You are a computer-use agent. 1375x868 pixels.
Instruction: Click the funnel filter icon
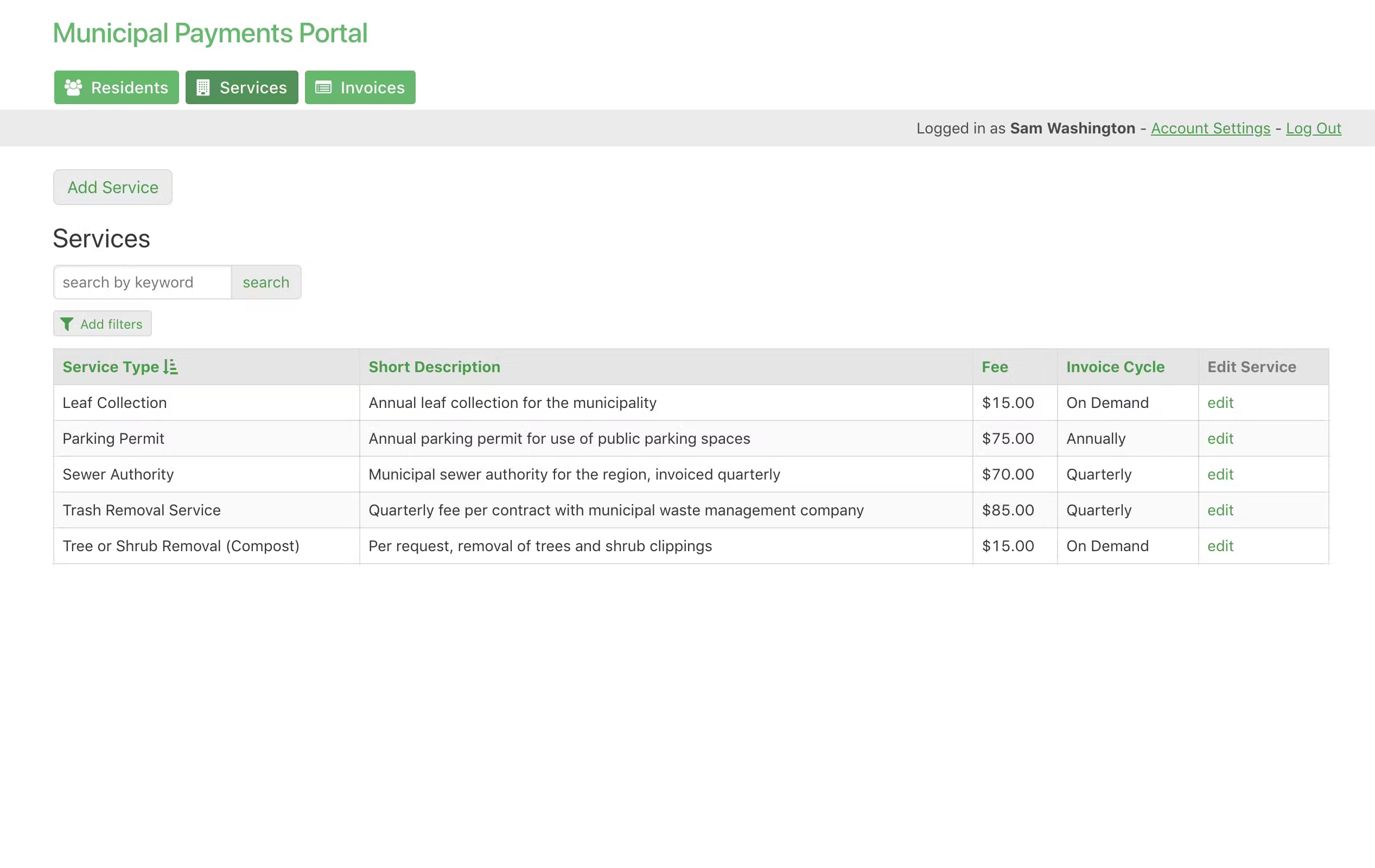coord(67,324)
